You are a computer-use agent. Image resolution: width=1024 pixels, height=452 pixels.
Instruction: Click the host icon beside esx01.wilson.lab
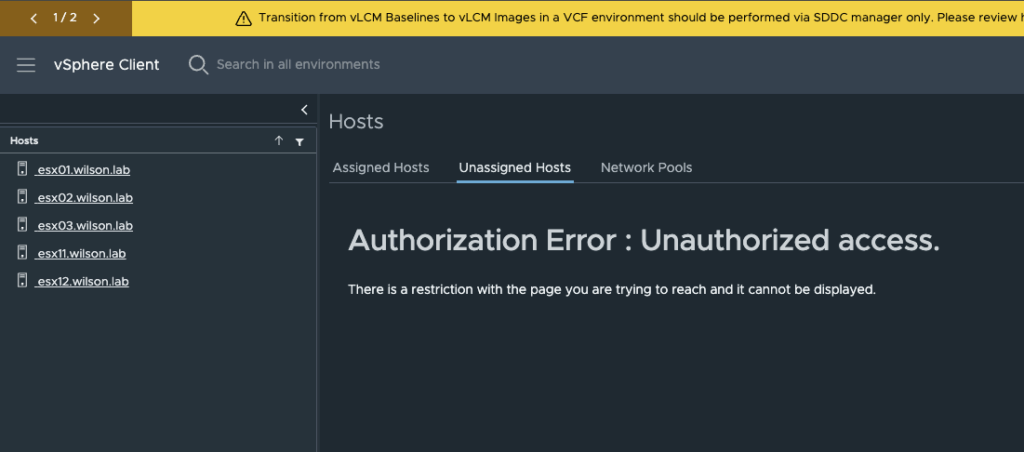[22, 169]
